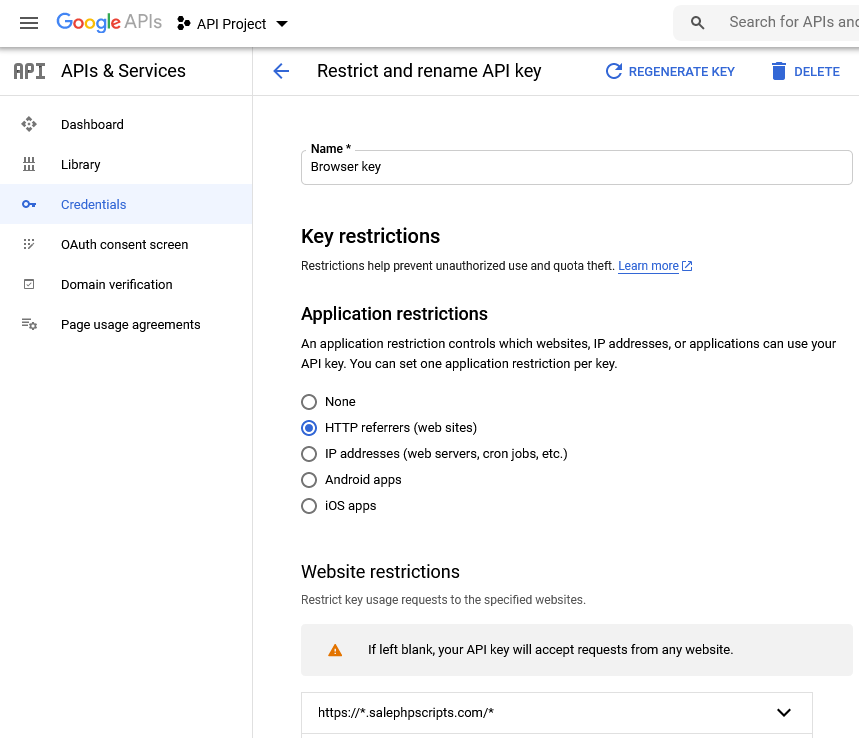This screenshot has height=738, width=859.
Task: Click the back arrow icon
Action: tap(281, 71)
